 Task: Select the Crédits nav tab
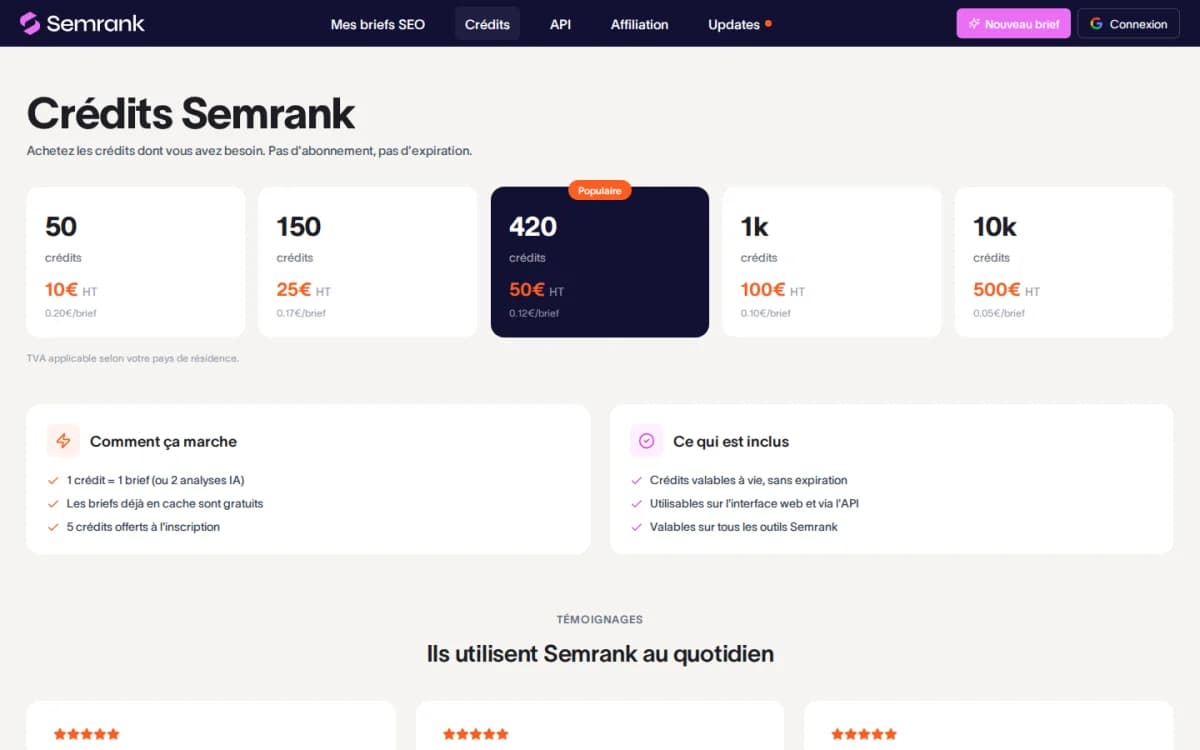[487, 24]
